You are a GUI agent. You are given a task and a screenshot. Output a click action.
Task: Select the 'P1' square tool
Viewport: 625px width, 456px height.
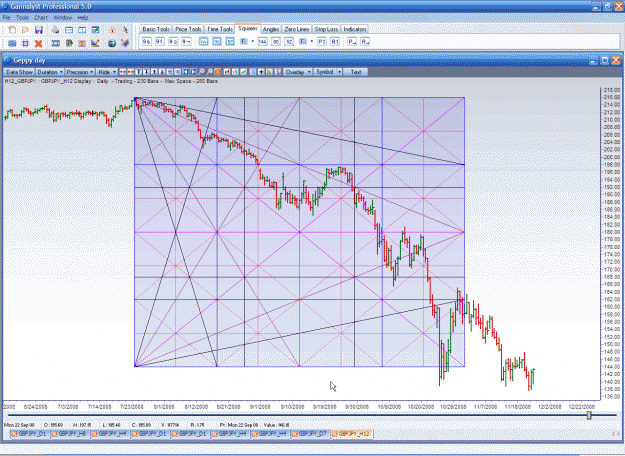pos(322,41)
